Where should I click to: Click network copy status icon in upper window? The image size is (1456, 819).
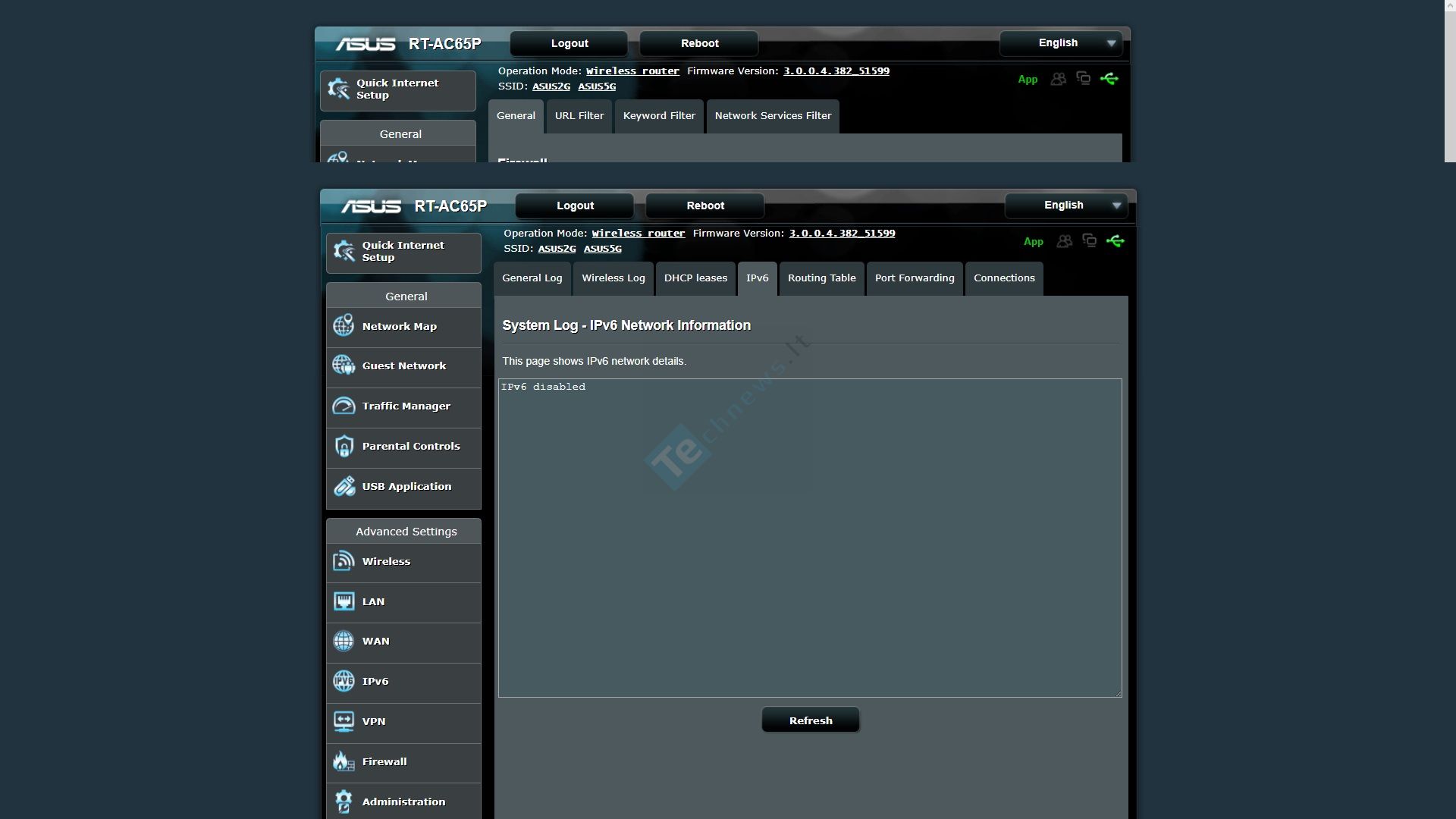(x=1084, y=78)
